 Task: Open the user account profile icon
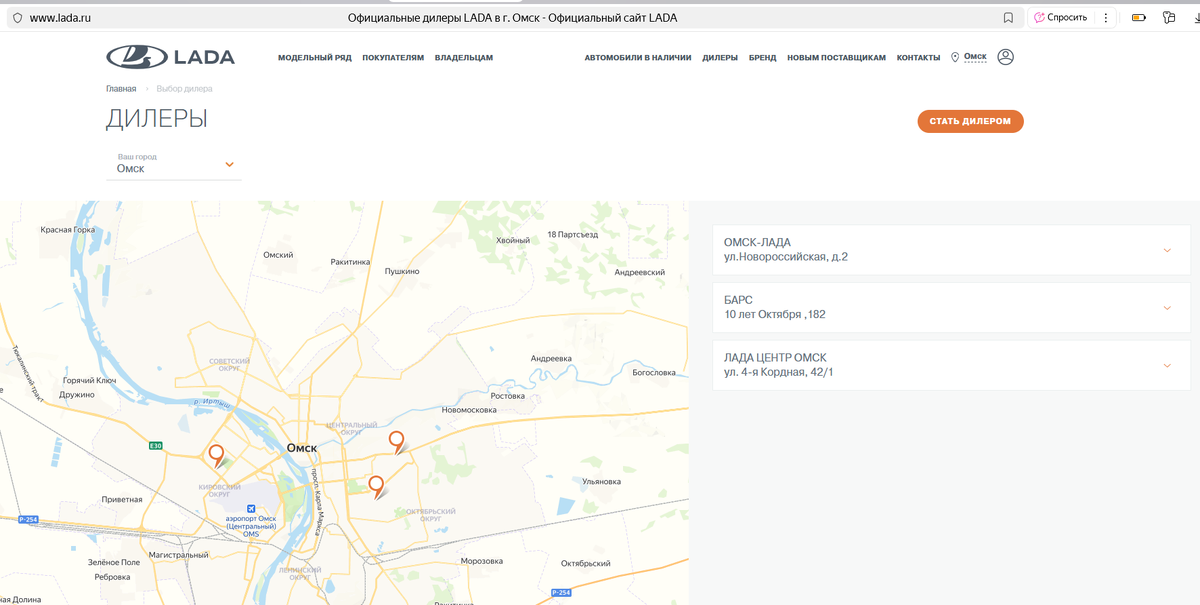(x=1006, y=57)
